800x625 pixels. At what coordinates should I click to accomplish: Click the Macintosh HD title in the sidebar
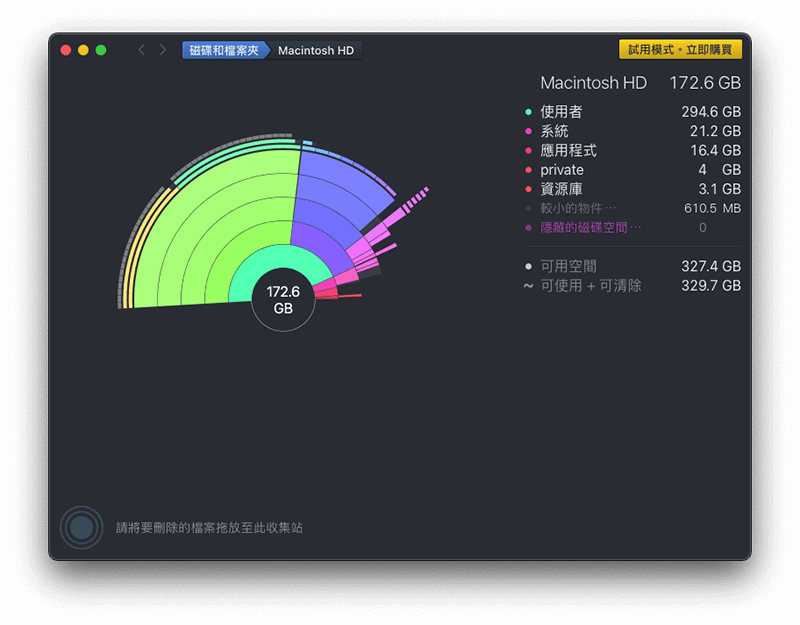(593, 83)
